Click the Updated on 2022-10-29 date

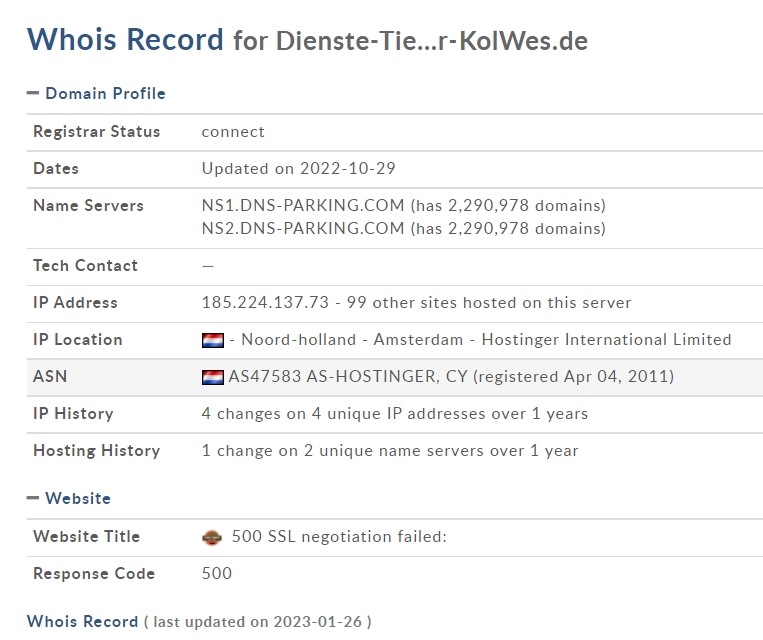coord(298,168)
